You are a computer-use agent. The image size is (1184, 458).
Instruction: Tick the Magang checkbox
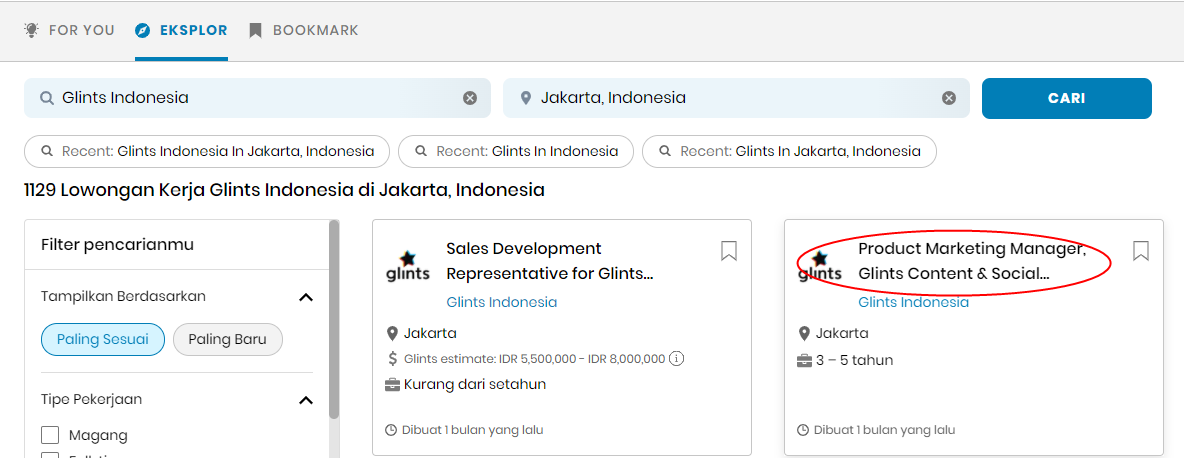[50, 435]
